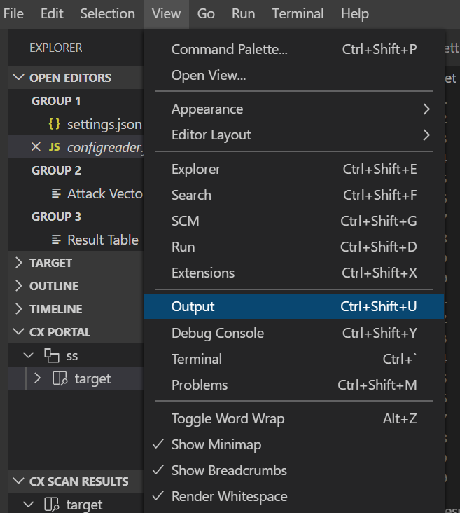Toggle Render Whitespace off
This screenshot has width=460, height=513.
coord(229,496)
